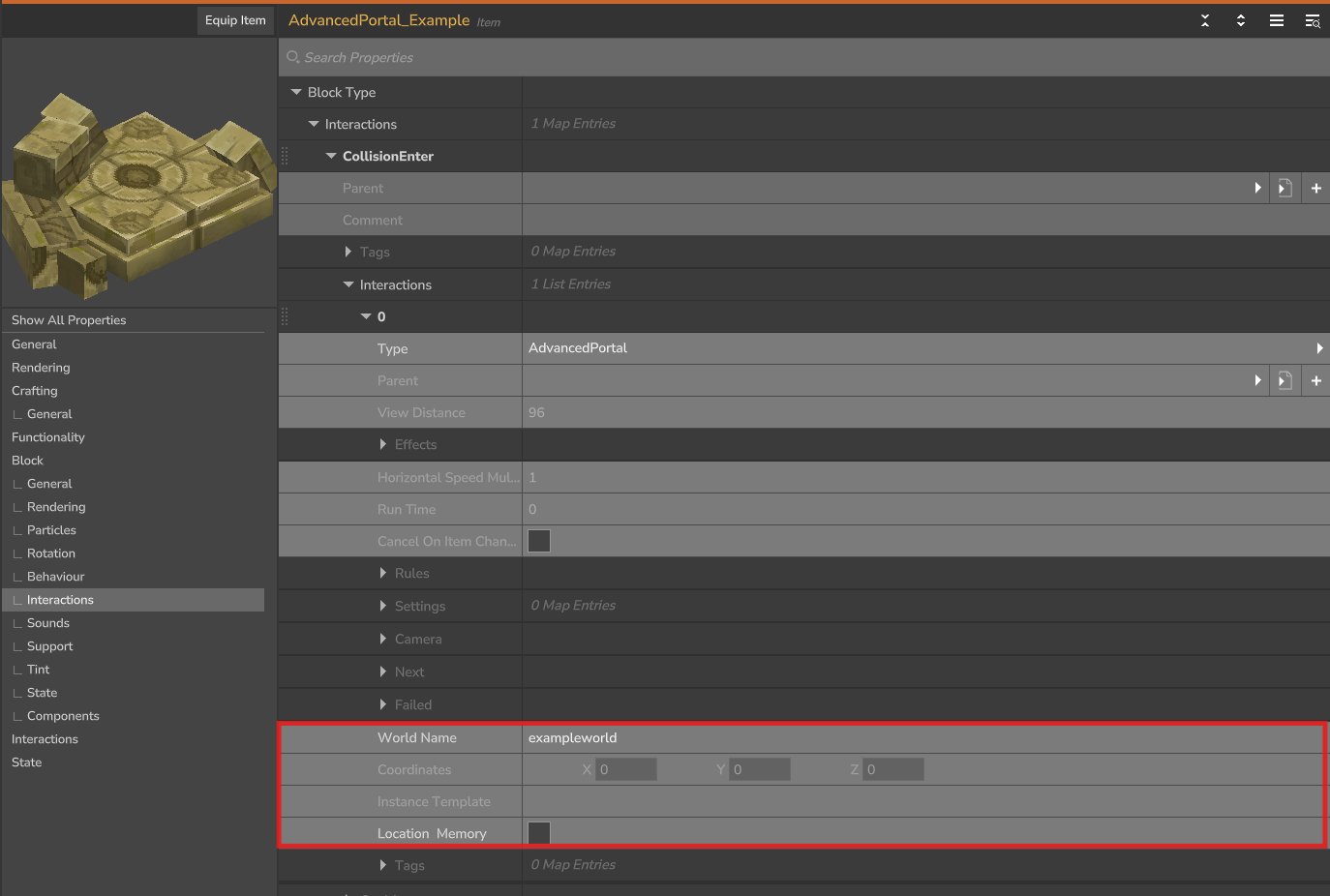Click the collapse all properties icon
This screenshot has height=896, width=1330.
pyautogui.click(x=1205, y=20)
